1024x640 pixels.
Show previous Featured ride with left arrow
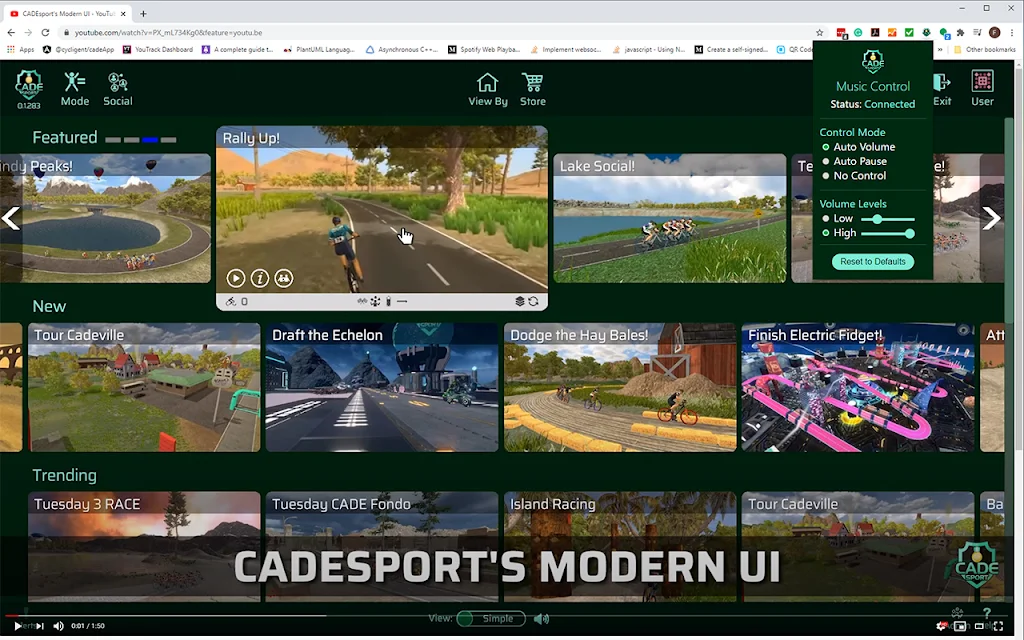click(x=11, y=218)
